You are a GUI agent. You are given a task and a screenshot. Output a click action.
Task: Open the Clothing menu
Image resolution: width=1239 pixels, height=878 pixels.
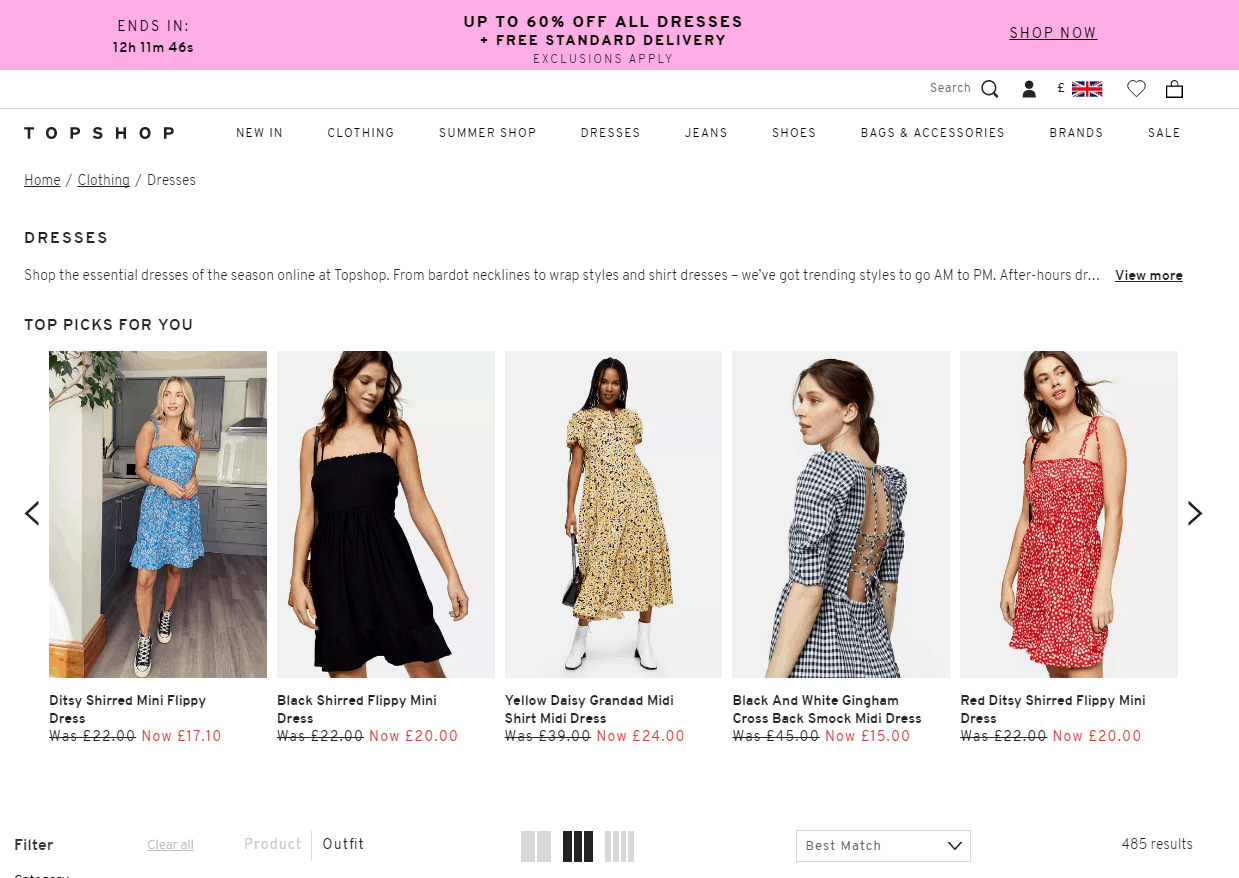coord(361,133)
